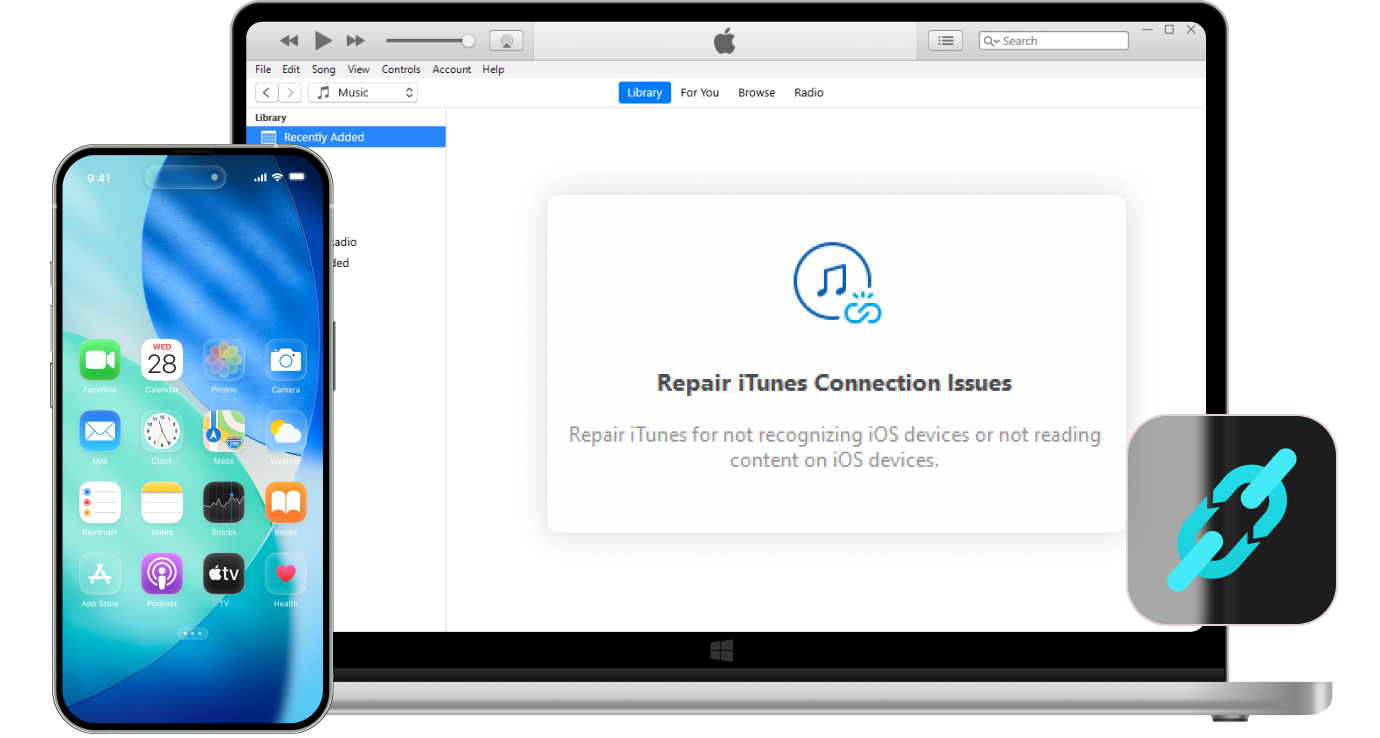This screenshot has height=738, width=1380.
Task: Click the Apple logo in the toolbar
Action: tap(724, 40)
